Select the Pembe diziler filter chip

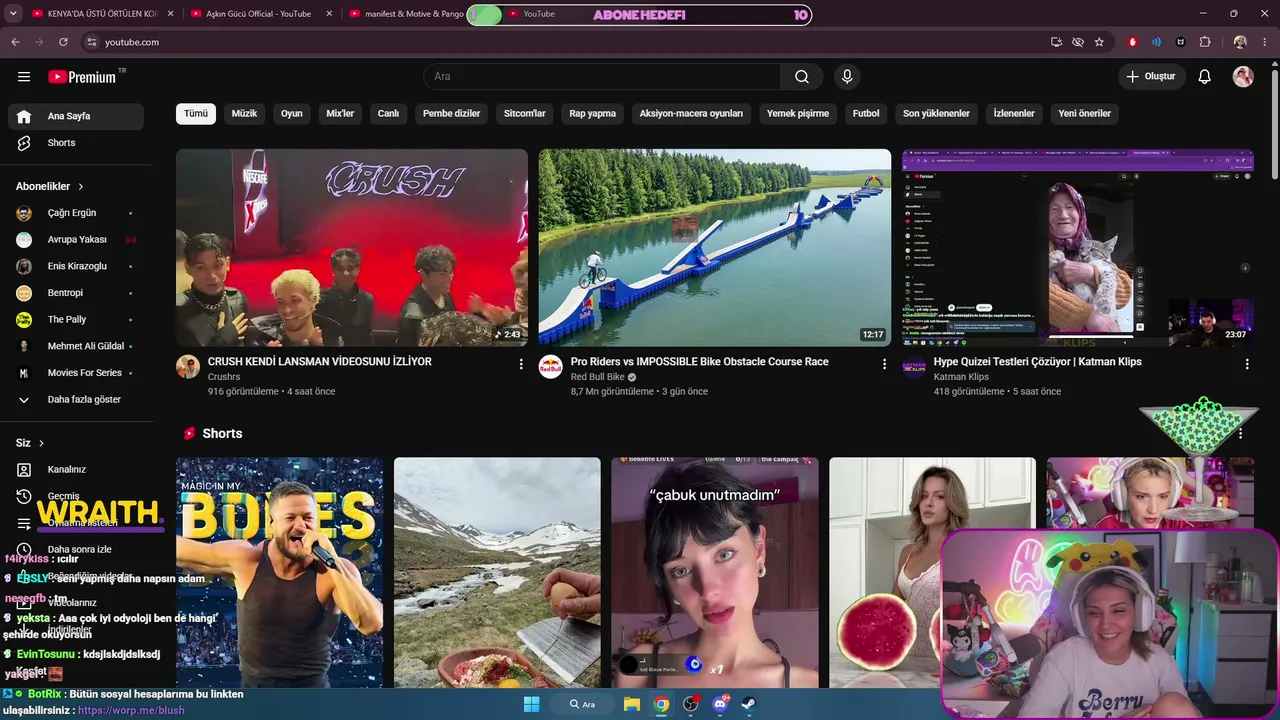click(x=451, y=114)
